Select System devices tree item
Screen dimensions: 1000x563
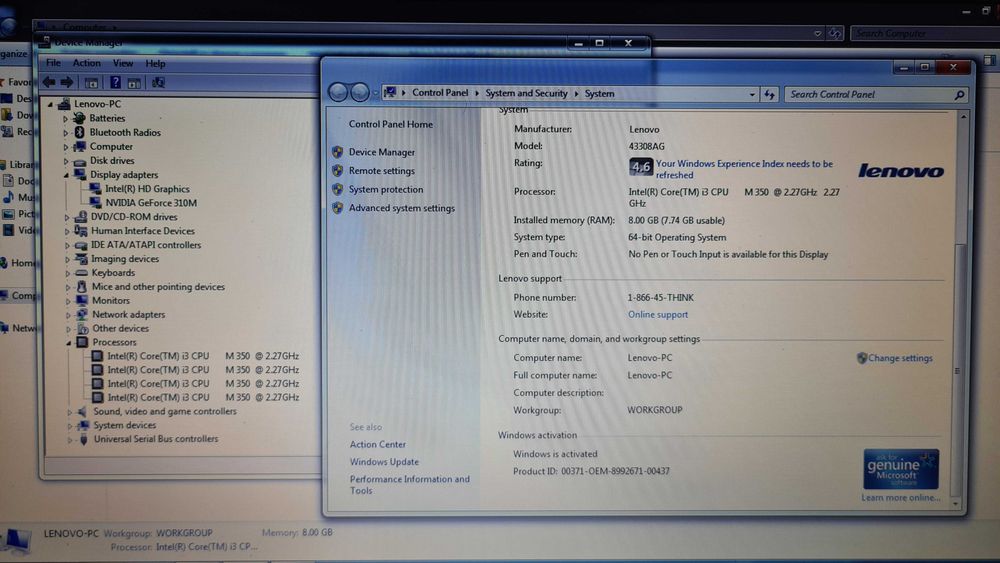pos(124,425)
